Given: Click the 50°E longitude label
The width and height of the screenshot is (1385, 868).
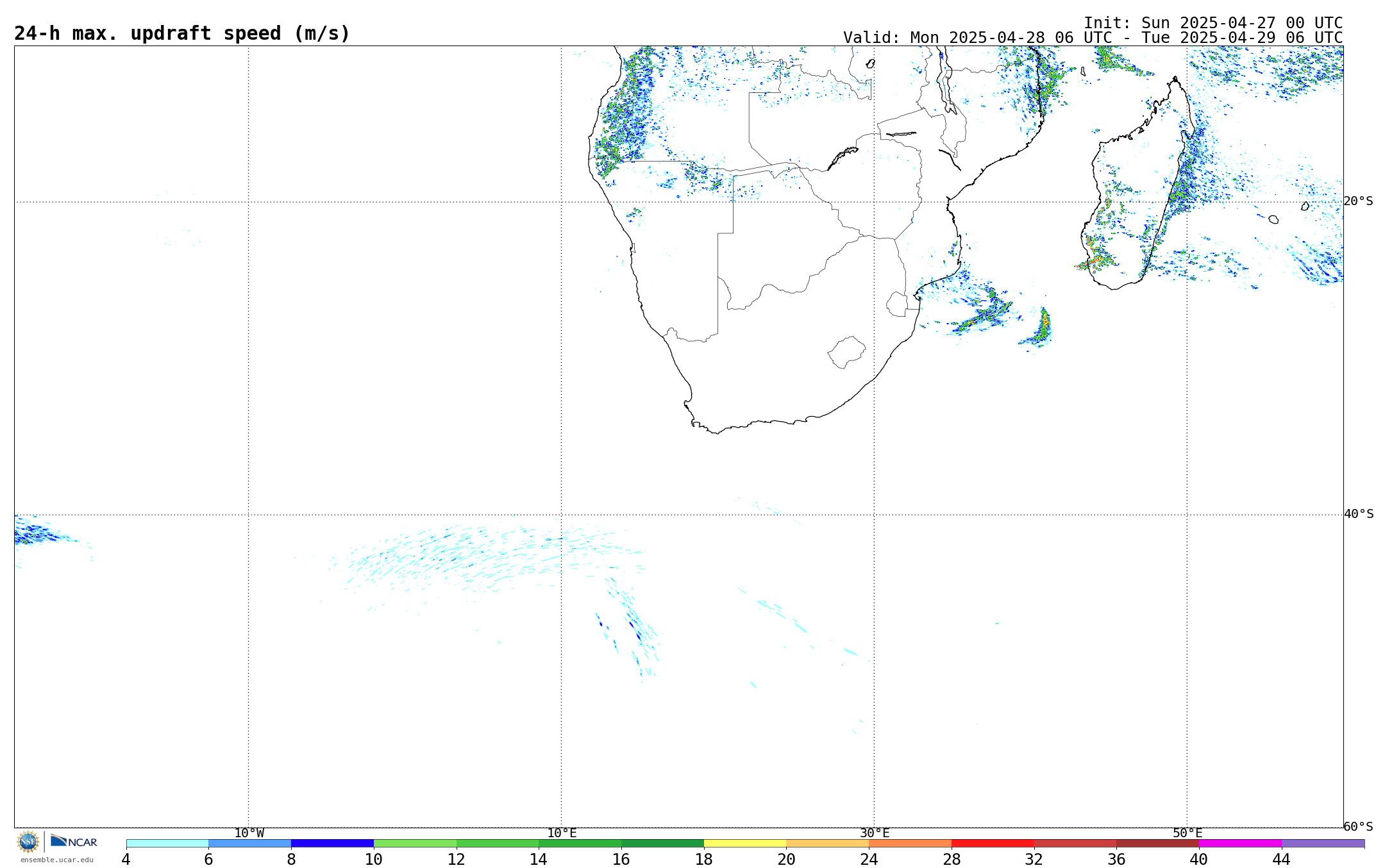Looking at the screenshot, I should [1188, 833].
